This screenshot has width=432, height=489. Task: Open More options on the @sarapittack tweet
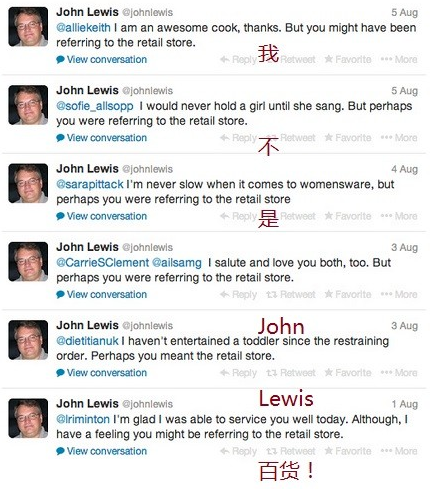coord(399,216)
